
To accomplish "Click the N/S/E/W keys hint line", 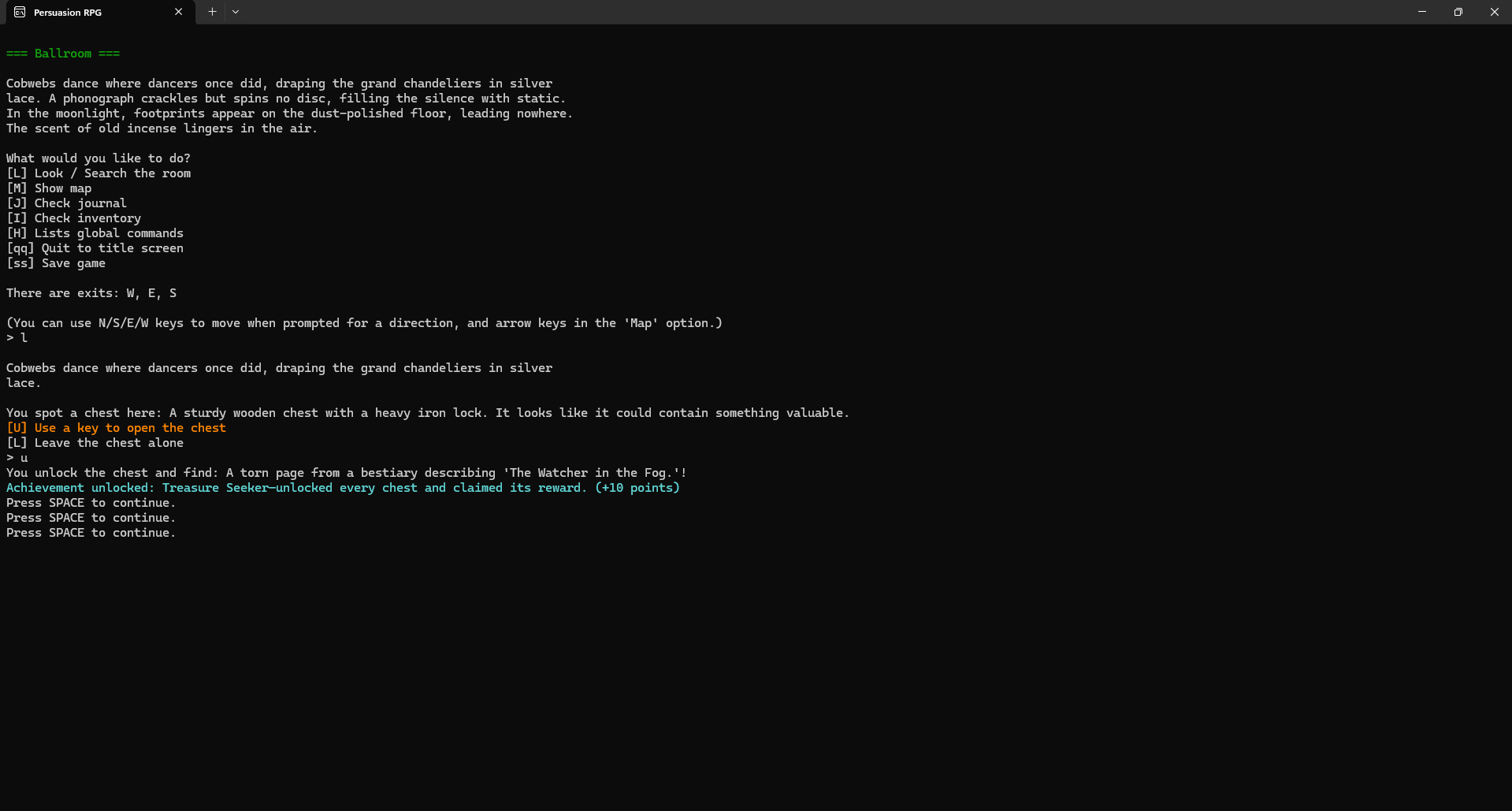I will point(364,323).
